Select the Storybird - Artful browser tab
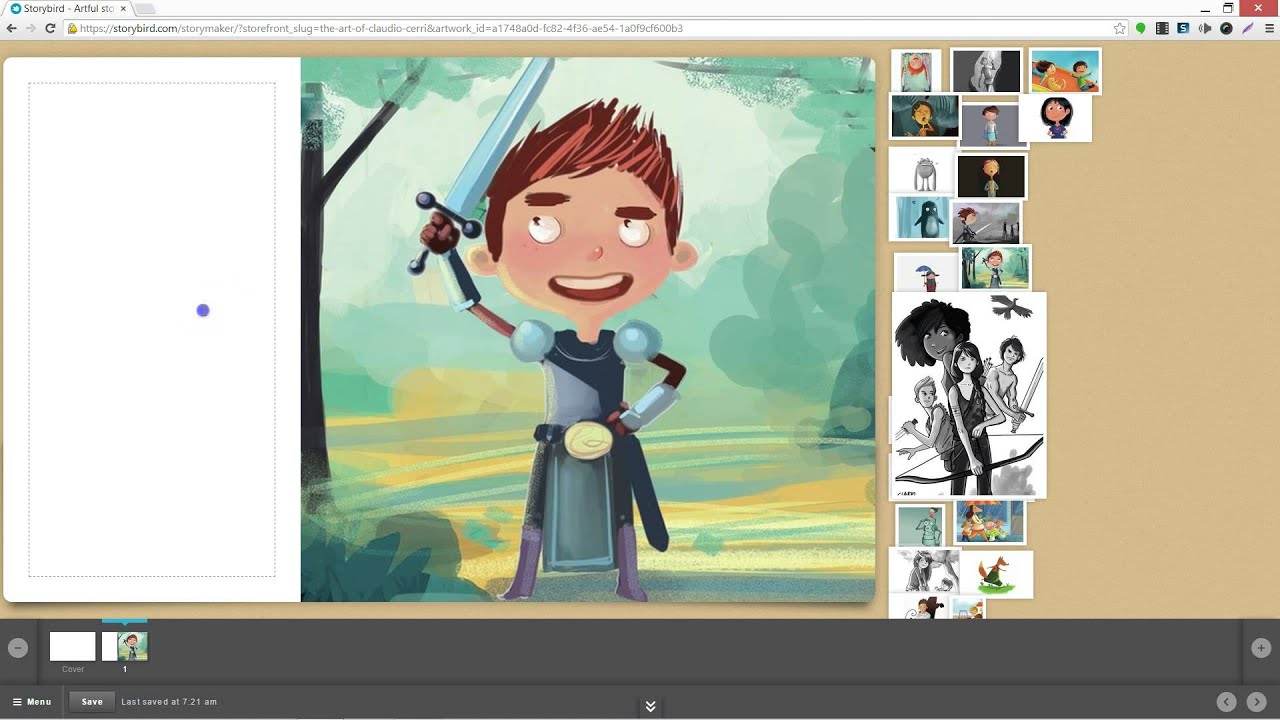Image resolution: width=1280 pixels, height=720 pixels. click(68, 8)
